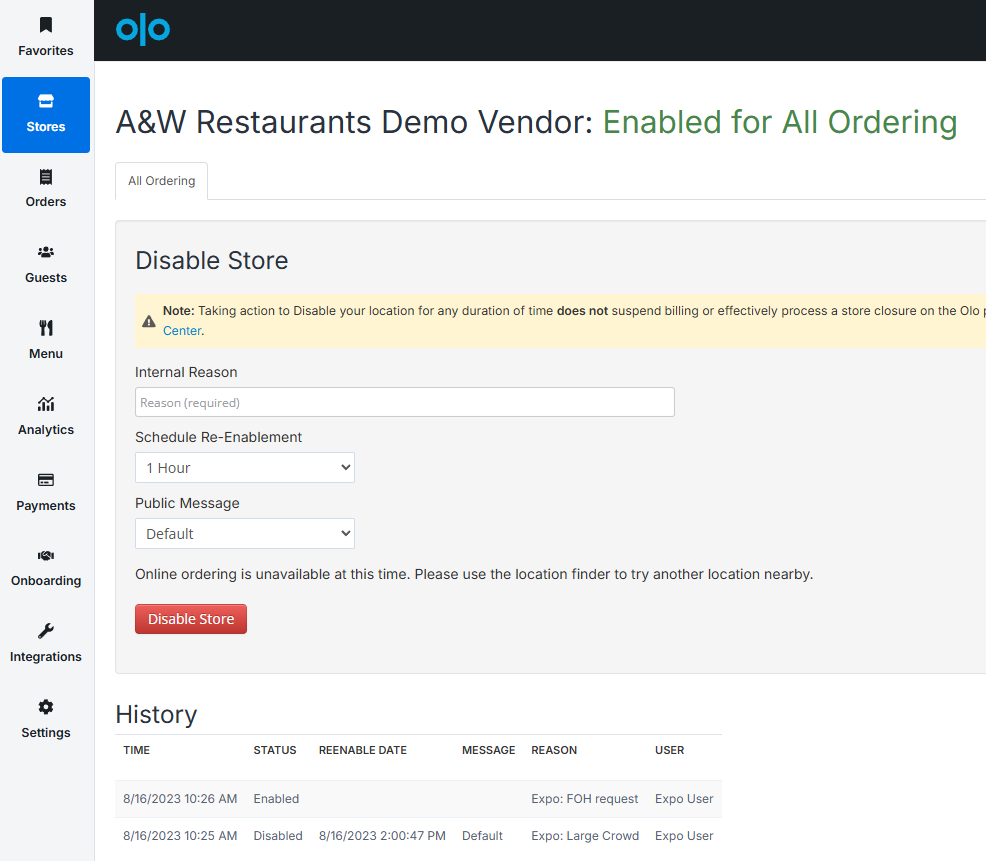
Task: Open the Orders receipt icon
Action: 45,177
